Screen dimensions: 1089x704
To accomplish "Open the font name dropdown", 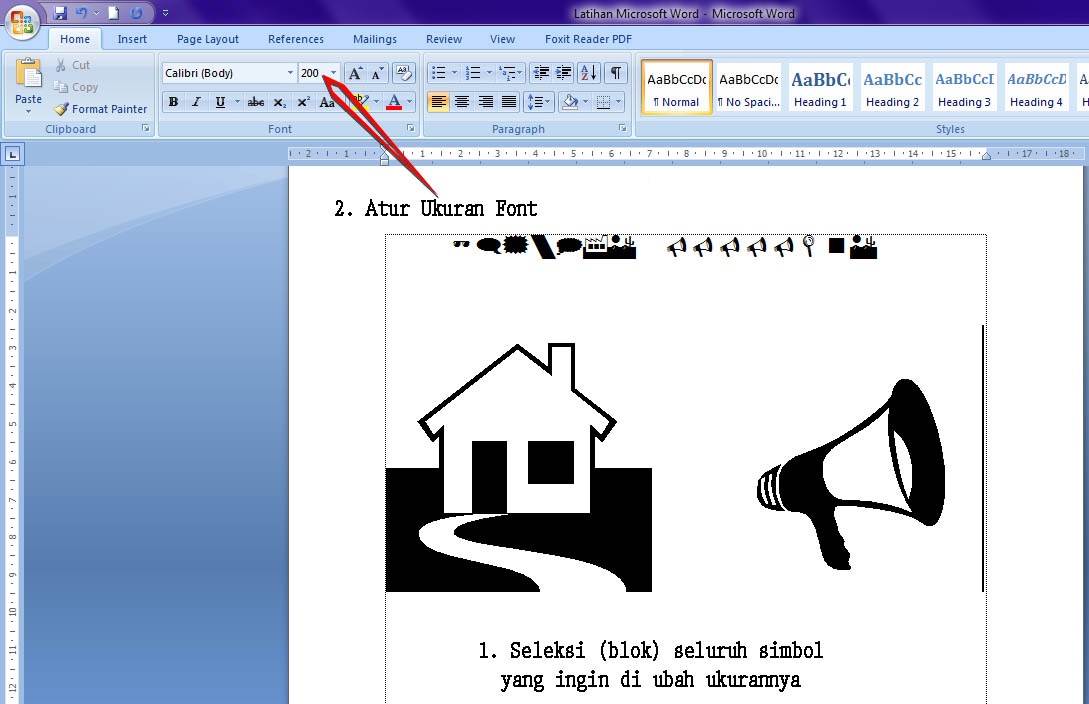I will (289, 72).
